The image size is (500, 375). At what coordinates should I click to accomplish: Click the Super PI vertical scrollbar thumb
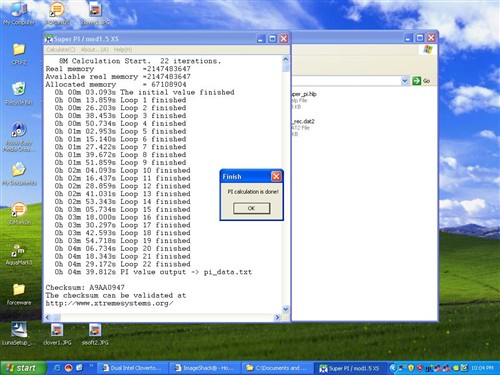(x=286, y=67)
